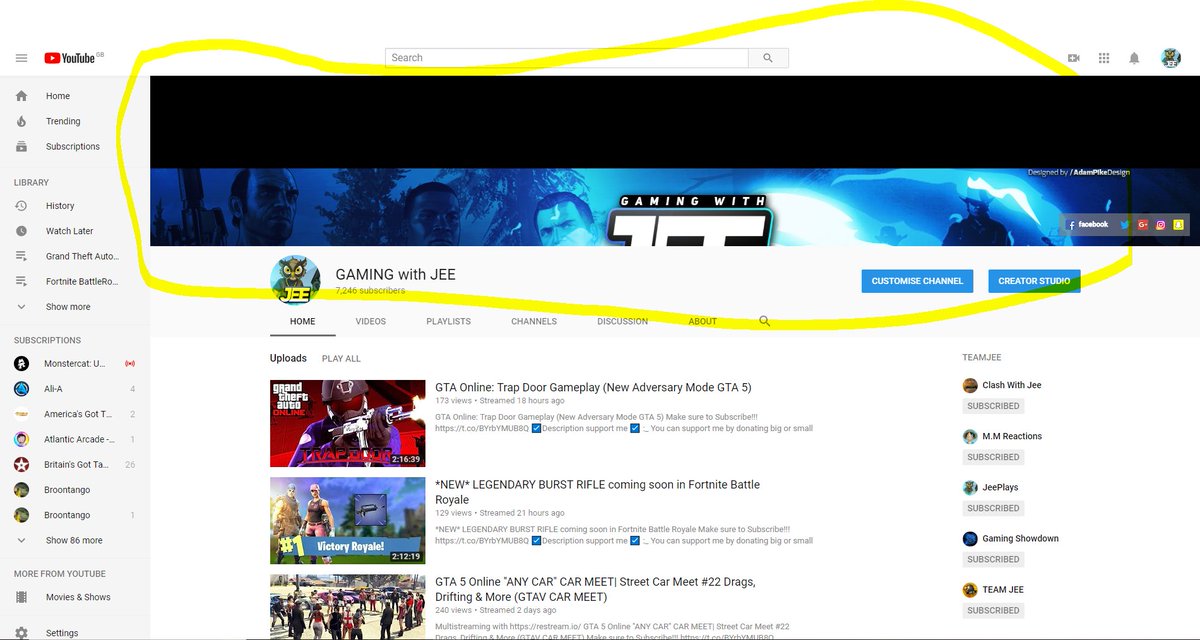The width and height of the screenshot is (1200, 640).
Task: Open the GTA Online Trap Door thumbnail
Action: 347,423
